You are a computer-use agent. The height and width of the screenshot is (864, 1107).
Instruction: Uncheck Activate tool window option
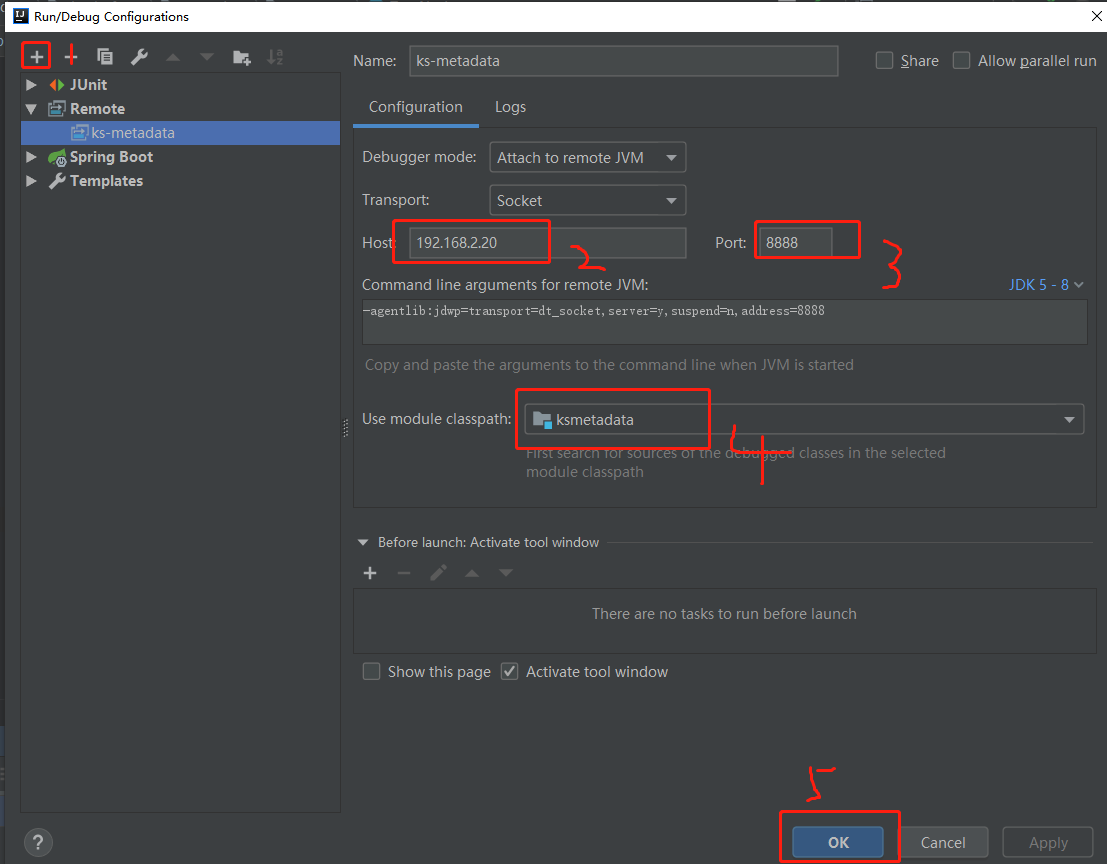509,671
